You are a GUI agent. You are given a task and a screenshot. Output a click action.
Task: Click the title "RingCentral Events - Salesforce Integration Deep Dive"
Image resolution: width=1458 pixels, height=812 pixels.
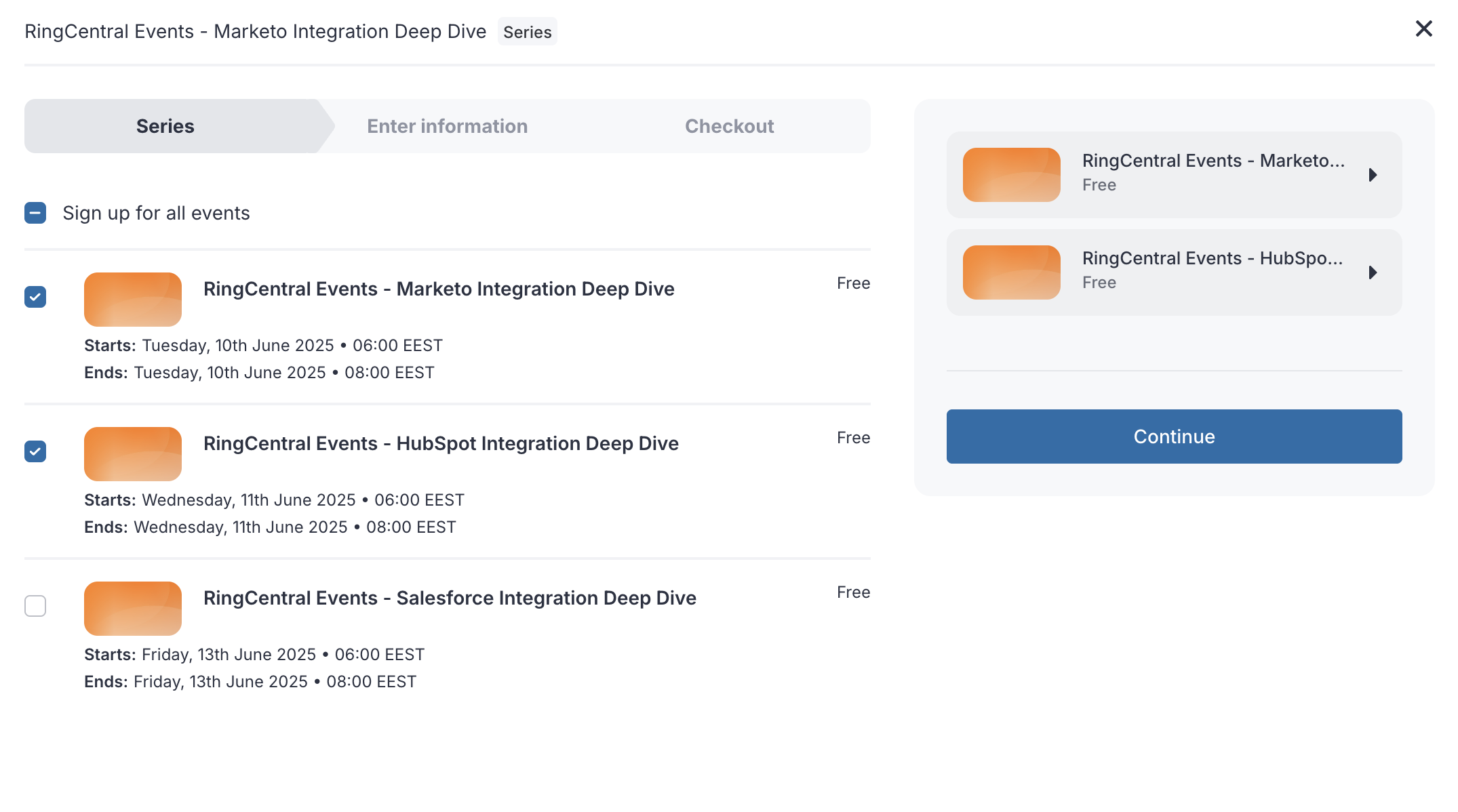(450, 598)
